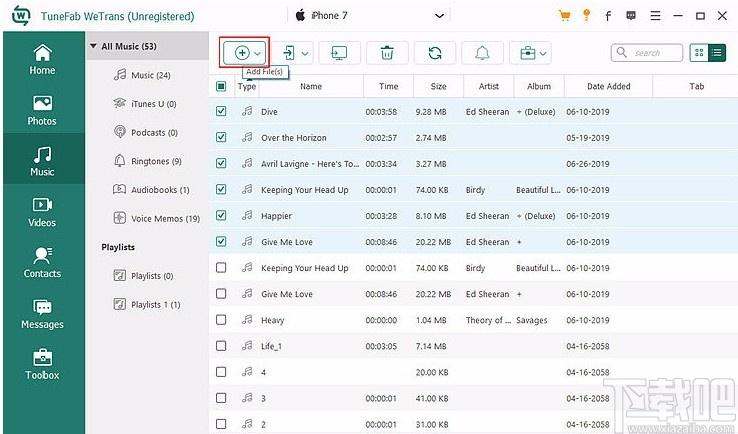This screenshot has height=434, width=738.
Task: Click the TuneFab WeTrans logo icon
Action: click(21, 16)
